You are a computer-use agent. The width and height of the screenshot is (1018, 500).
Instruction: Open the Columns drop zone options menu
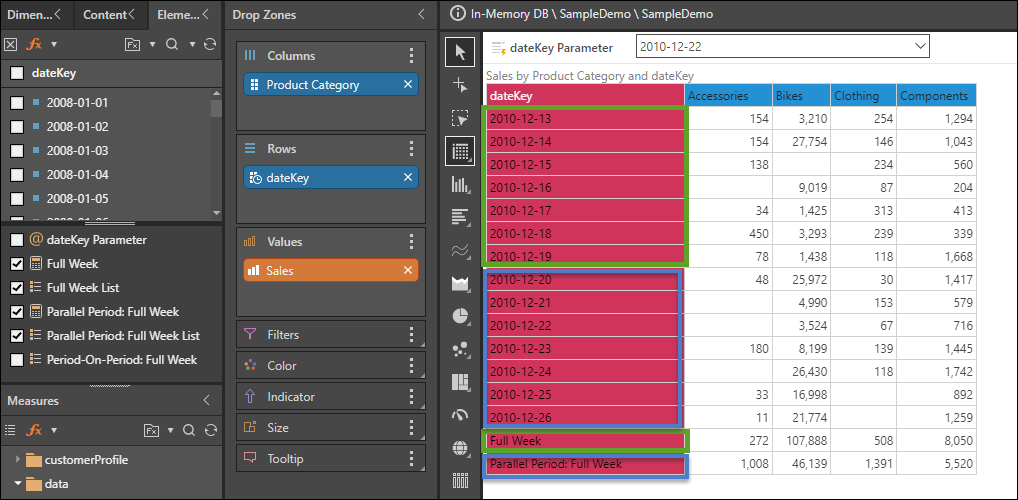(x=411, y=56)
